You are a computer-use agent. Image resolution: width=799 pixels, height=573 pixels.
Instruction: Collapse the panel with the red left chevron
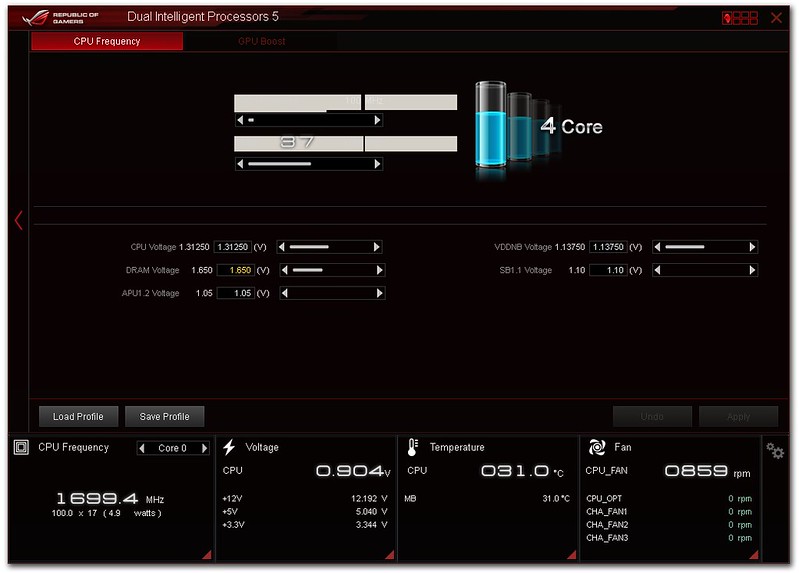[19, 220]
